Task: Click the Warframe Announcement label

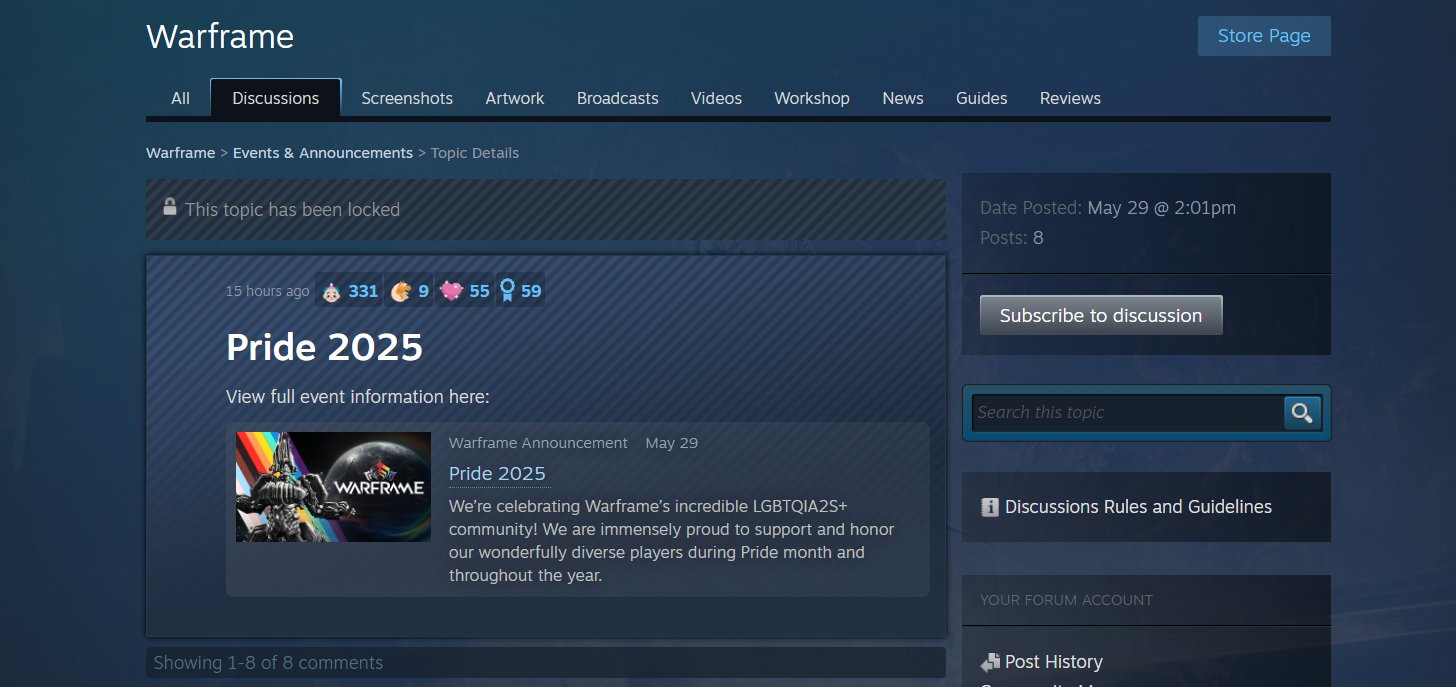Action: [x=538, y=443]
